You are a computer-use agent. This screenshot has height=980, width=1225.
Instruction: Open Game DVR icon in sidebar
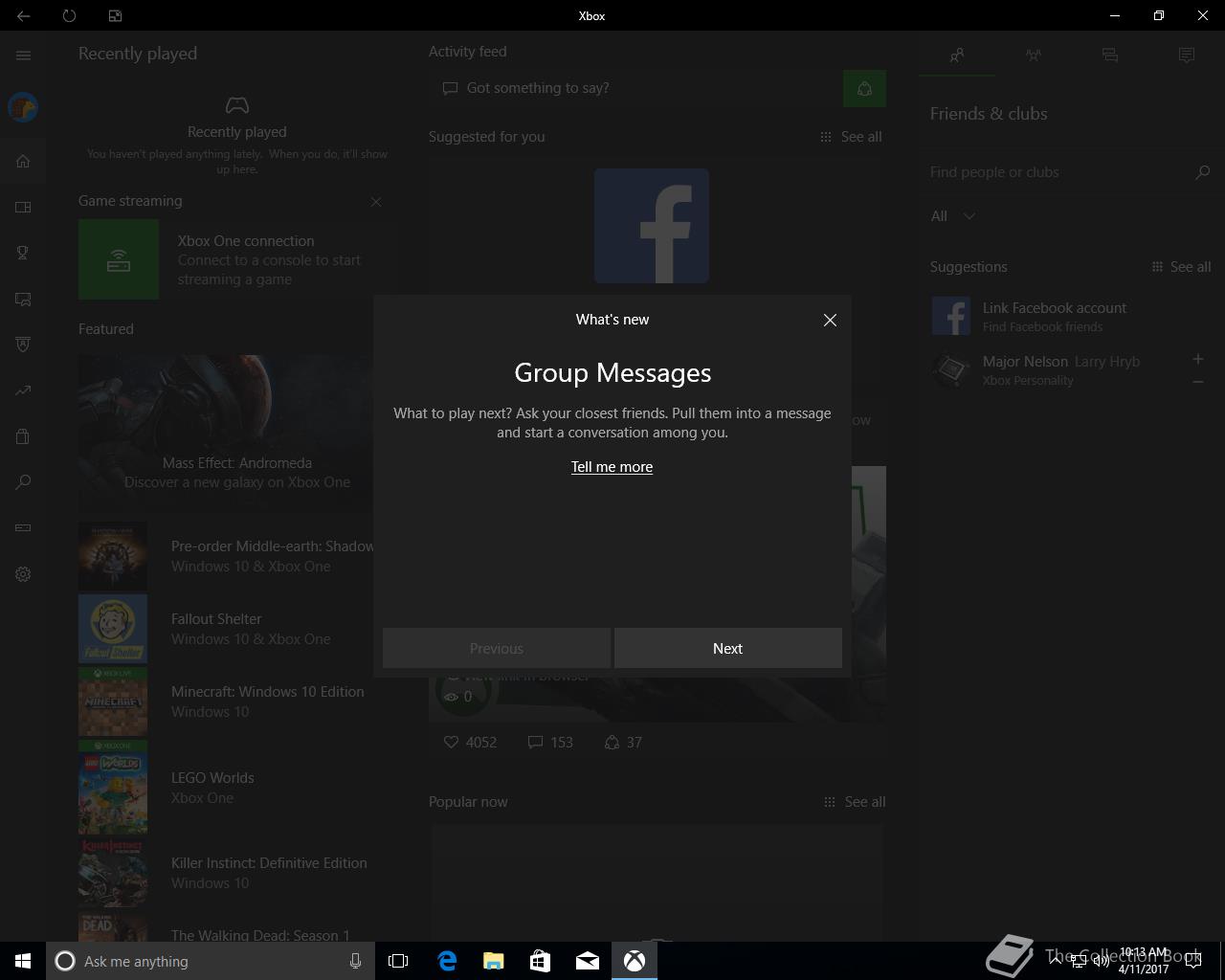(x=23, y=299)
